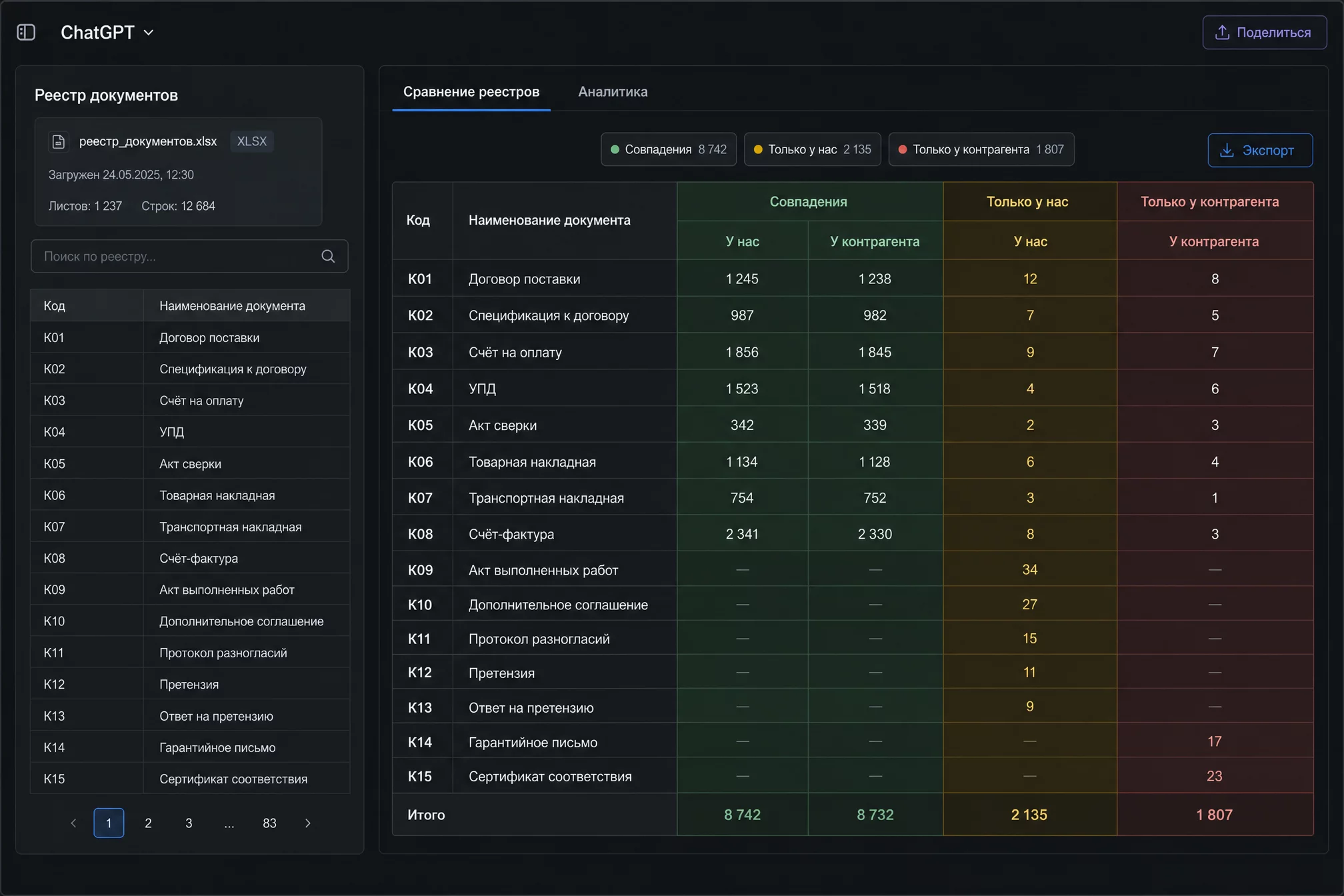The image size is (1344, 896).
Task: Click value 11 in K12 row
Action: pos(1030,672)
